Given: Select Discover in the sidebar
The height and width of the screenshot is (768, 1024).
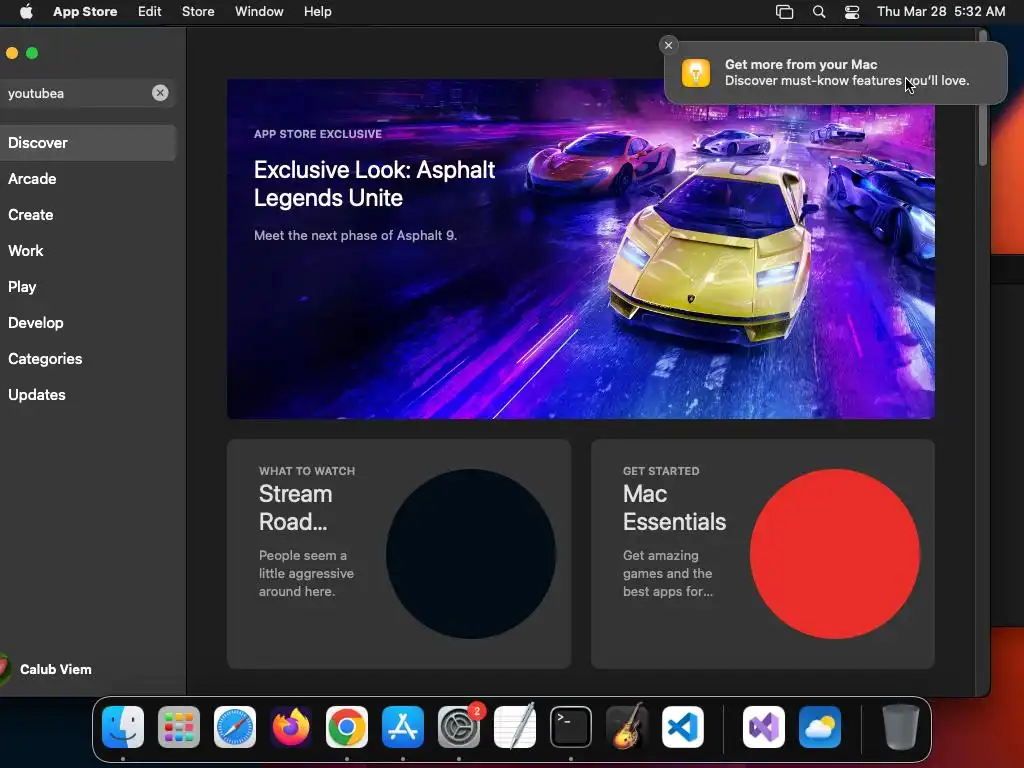Looking at the screenshot, I should (x=88, y=143).
